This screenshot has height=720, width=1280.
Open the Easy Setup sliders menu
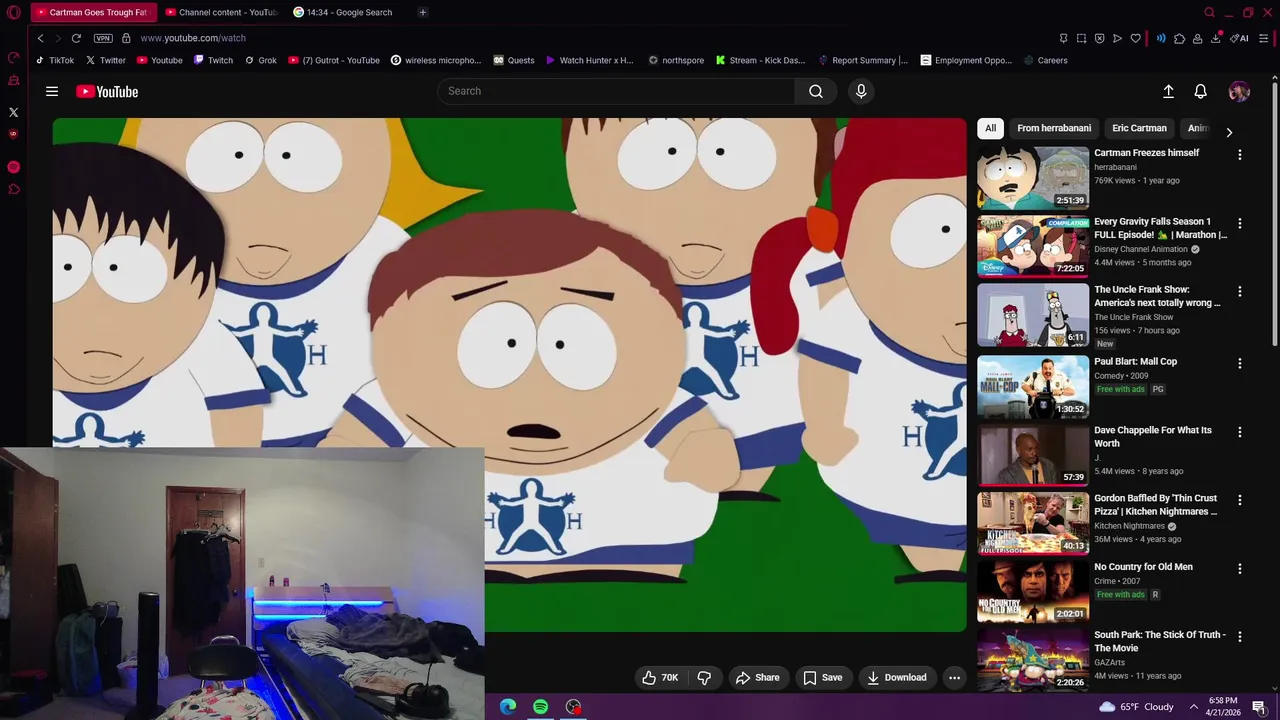pos(1264,38)
